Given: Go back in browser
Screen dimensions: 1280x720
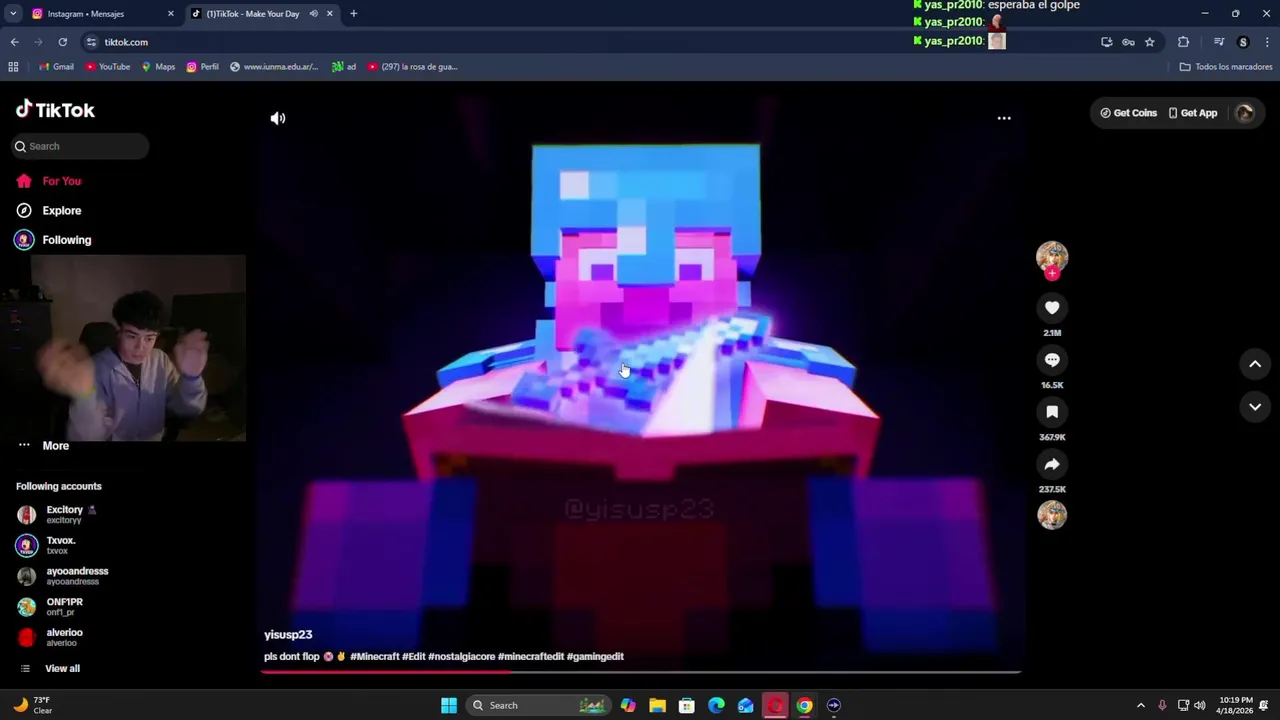Looking at the screenshot, I should tap(14, 42).
